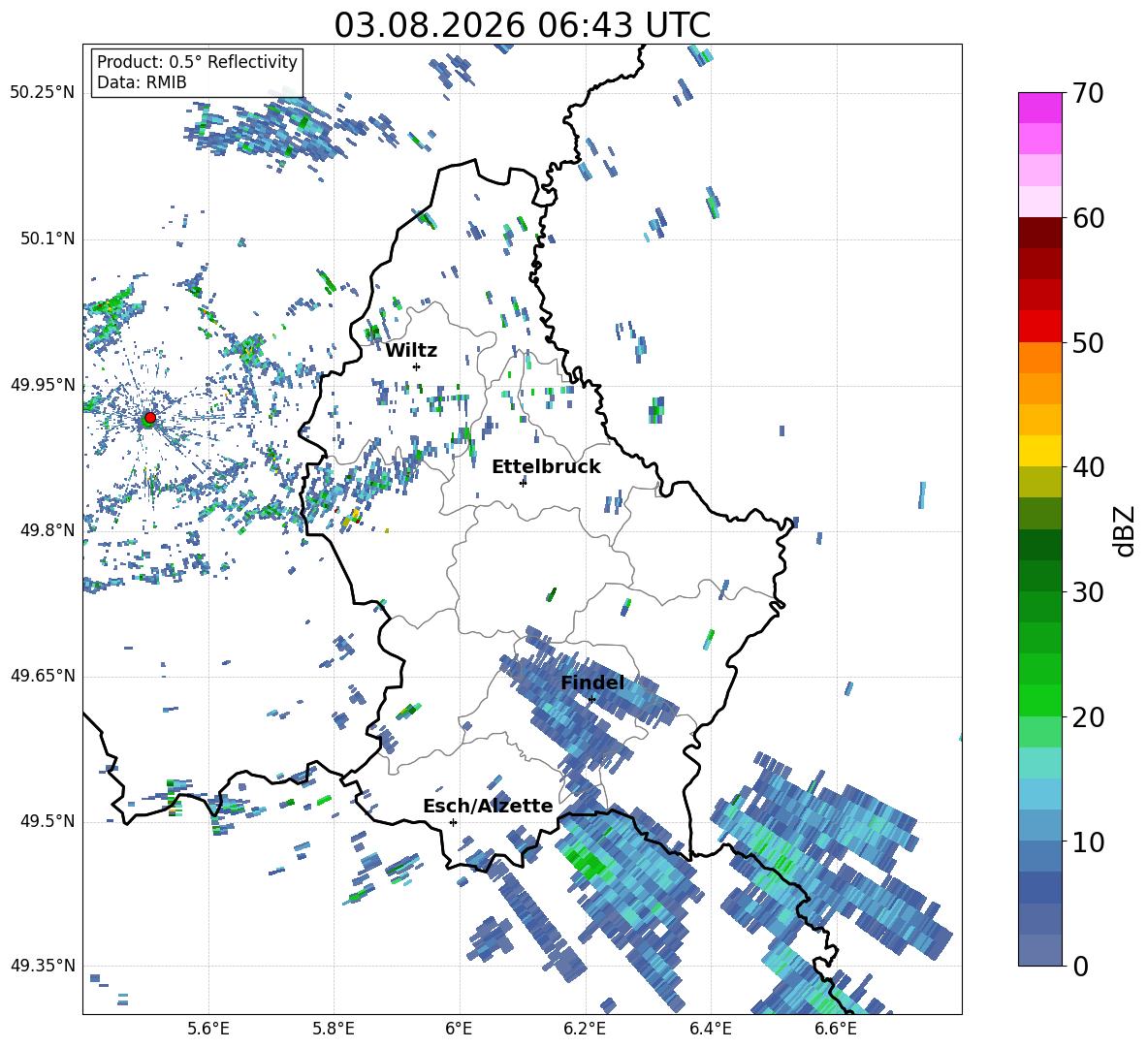Screen dimensions: 1148x1048
Task: Click the Wiltz station cross marker
Action: point(416,366)
